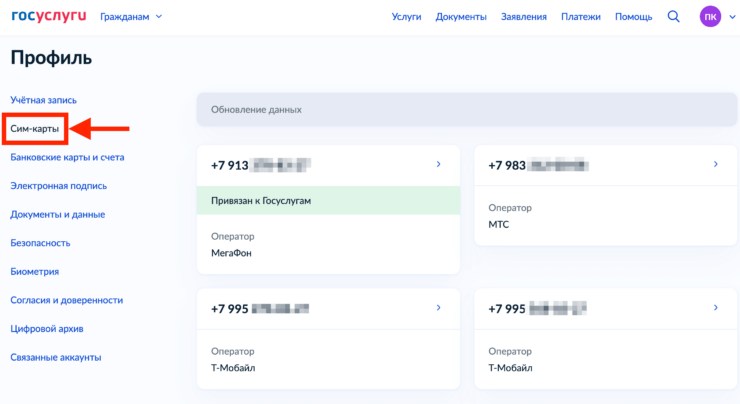Click the Госуслуги logo

click(x=48, y=16)
